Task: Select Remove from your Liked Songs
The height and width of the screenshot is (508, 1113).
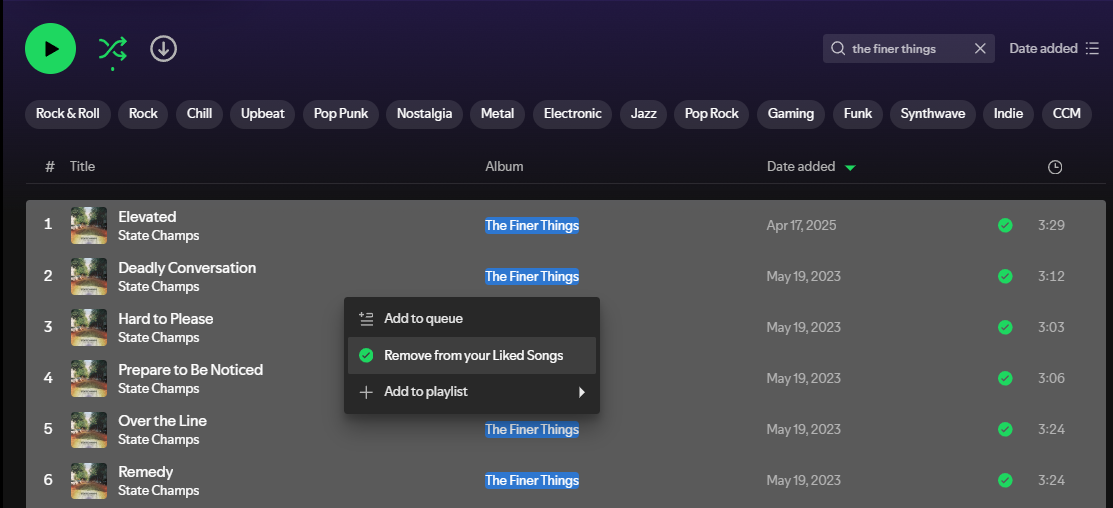Action: (473, 355)
